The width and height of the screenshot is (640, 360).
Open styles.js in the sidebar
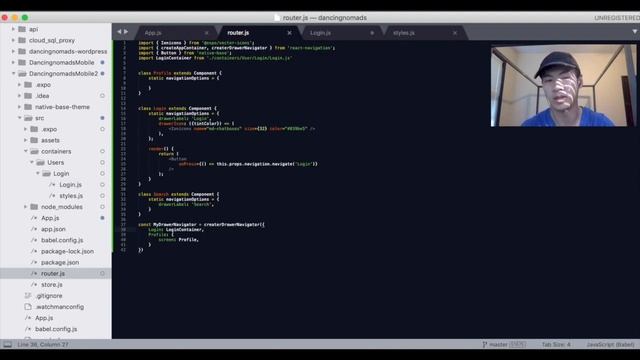(71, 196)
